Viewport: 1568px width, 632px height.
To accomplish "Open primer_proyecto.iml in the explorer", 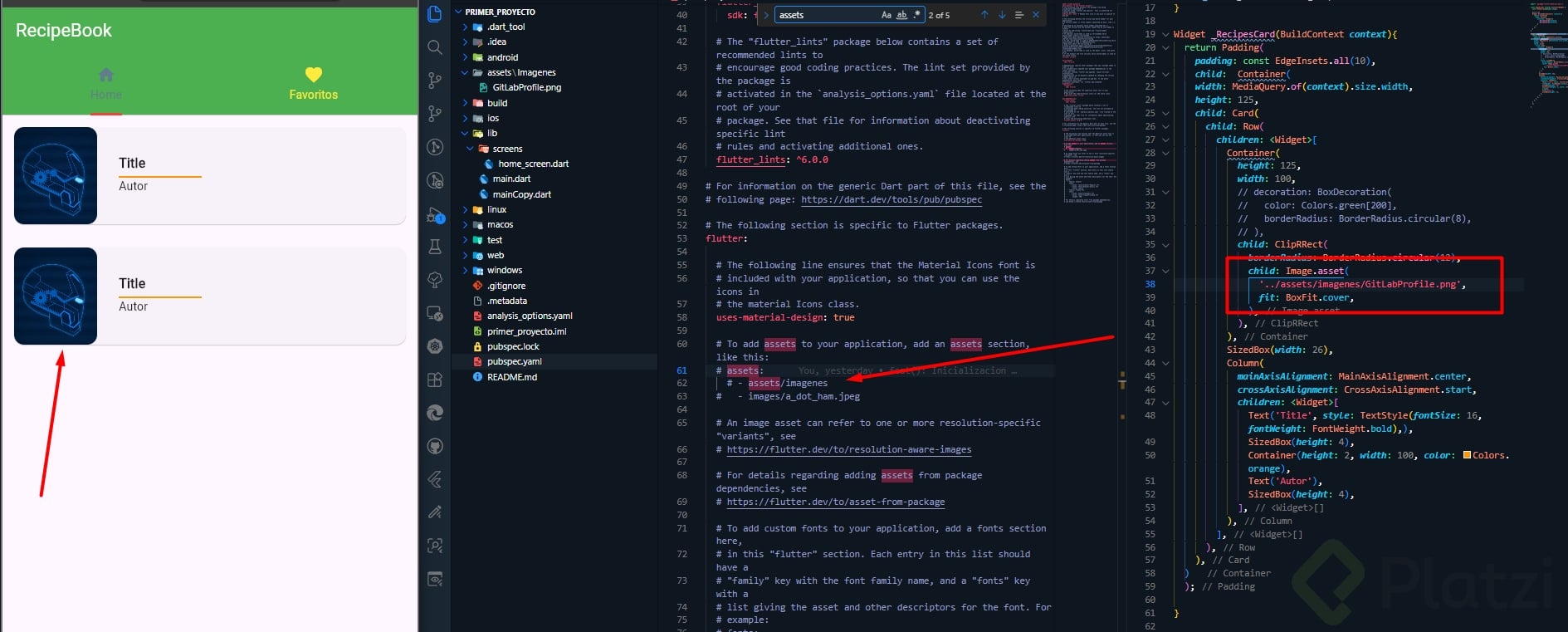I will [x=527, y=331].
